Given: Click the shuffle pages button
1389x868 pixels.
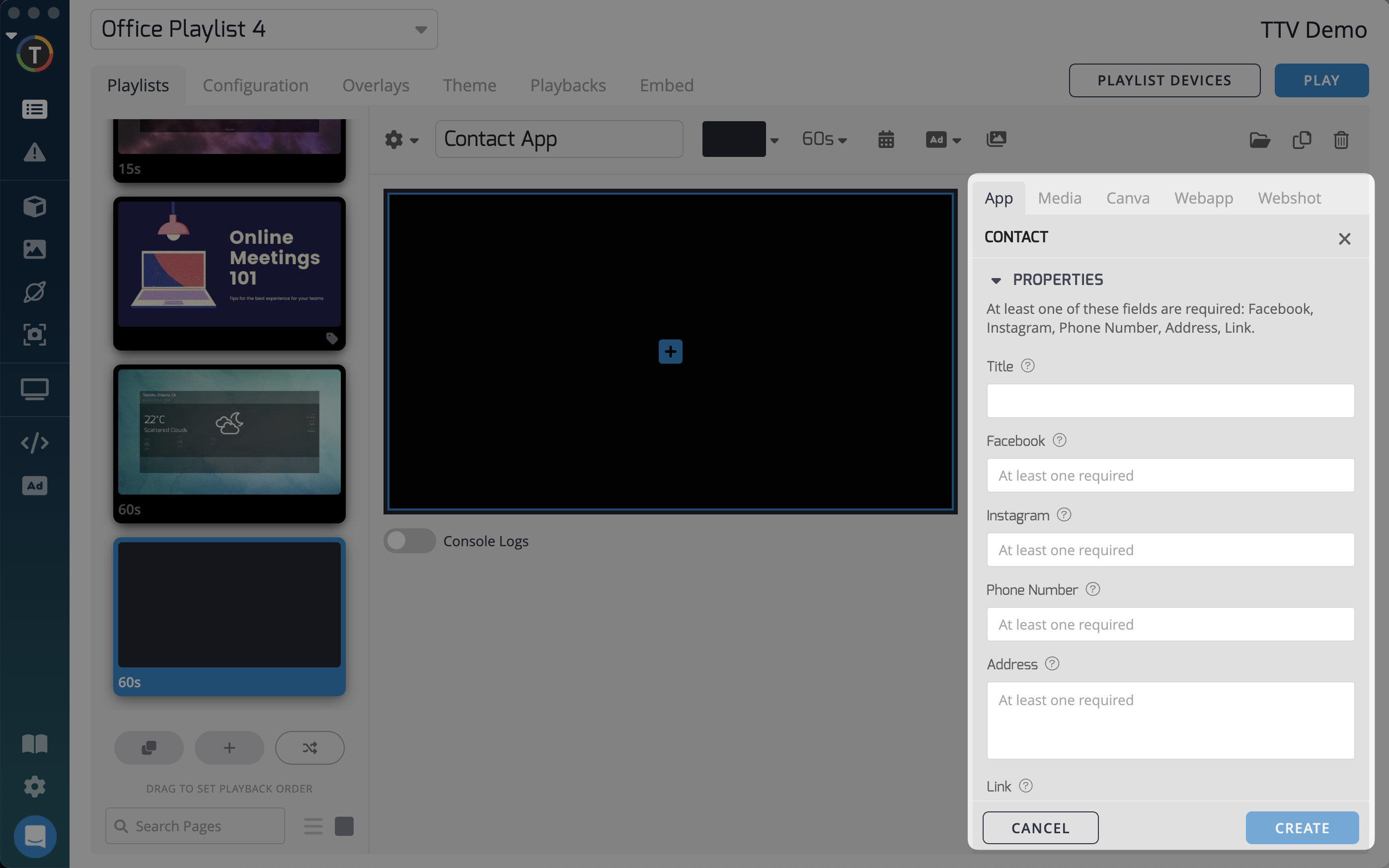Looking at the screenshot, I should 309,747.
